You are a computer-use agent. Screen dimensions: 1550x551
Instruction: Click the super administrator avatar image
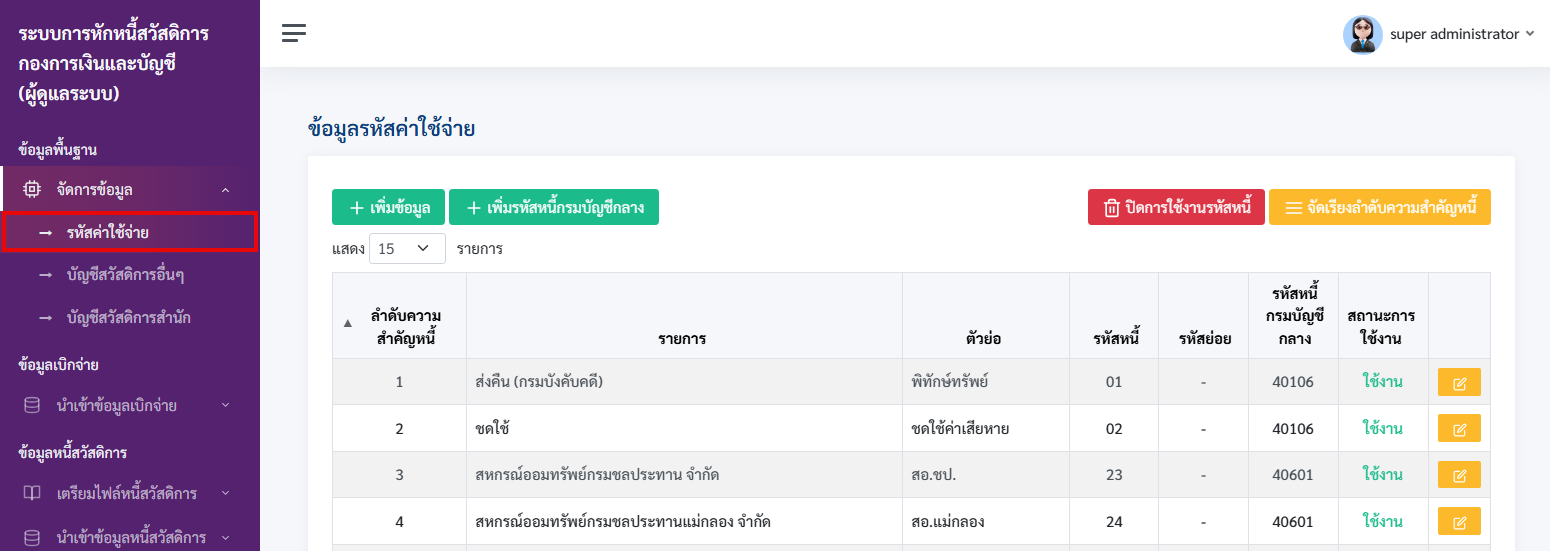(1362, 34)
